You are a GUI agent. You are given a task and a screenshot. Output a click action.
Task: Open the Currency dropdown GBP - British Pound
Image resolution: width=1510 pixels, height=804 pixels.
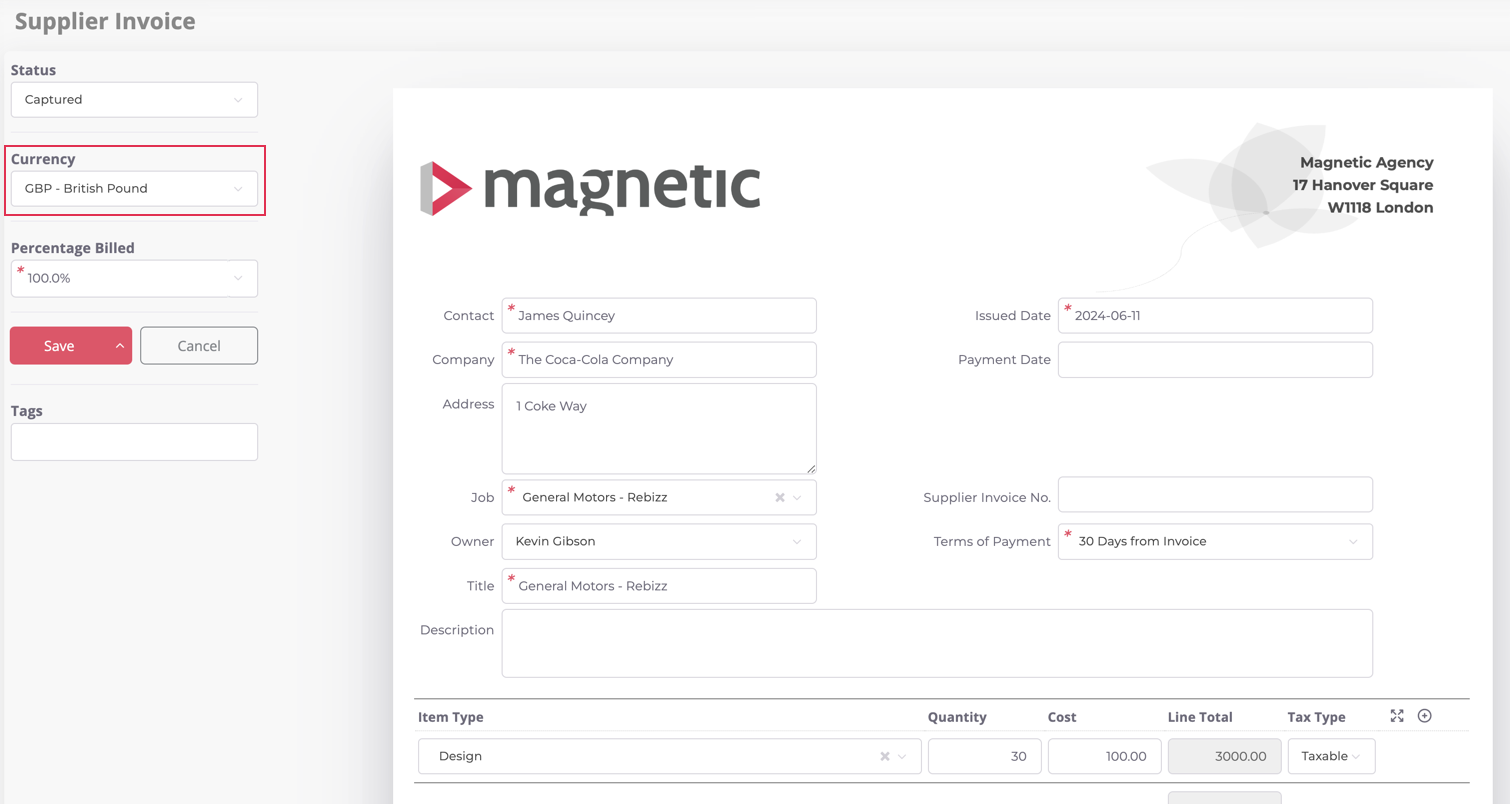(x=134, y=189)
